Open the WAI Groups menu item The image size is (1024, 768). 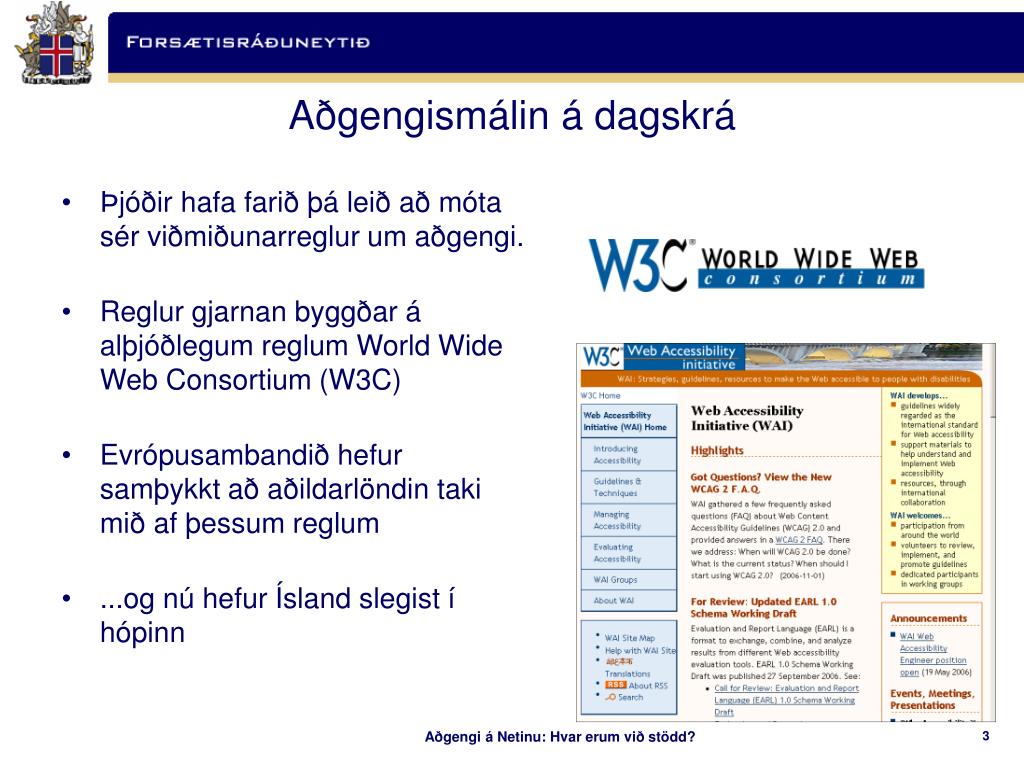(x=628, y=579)
